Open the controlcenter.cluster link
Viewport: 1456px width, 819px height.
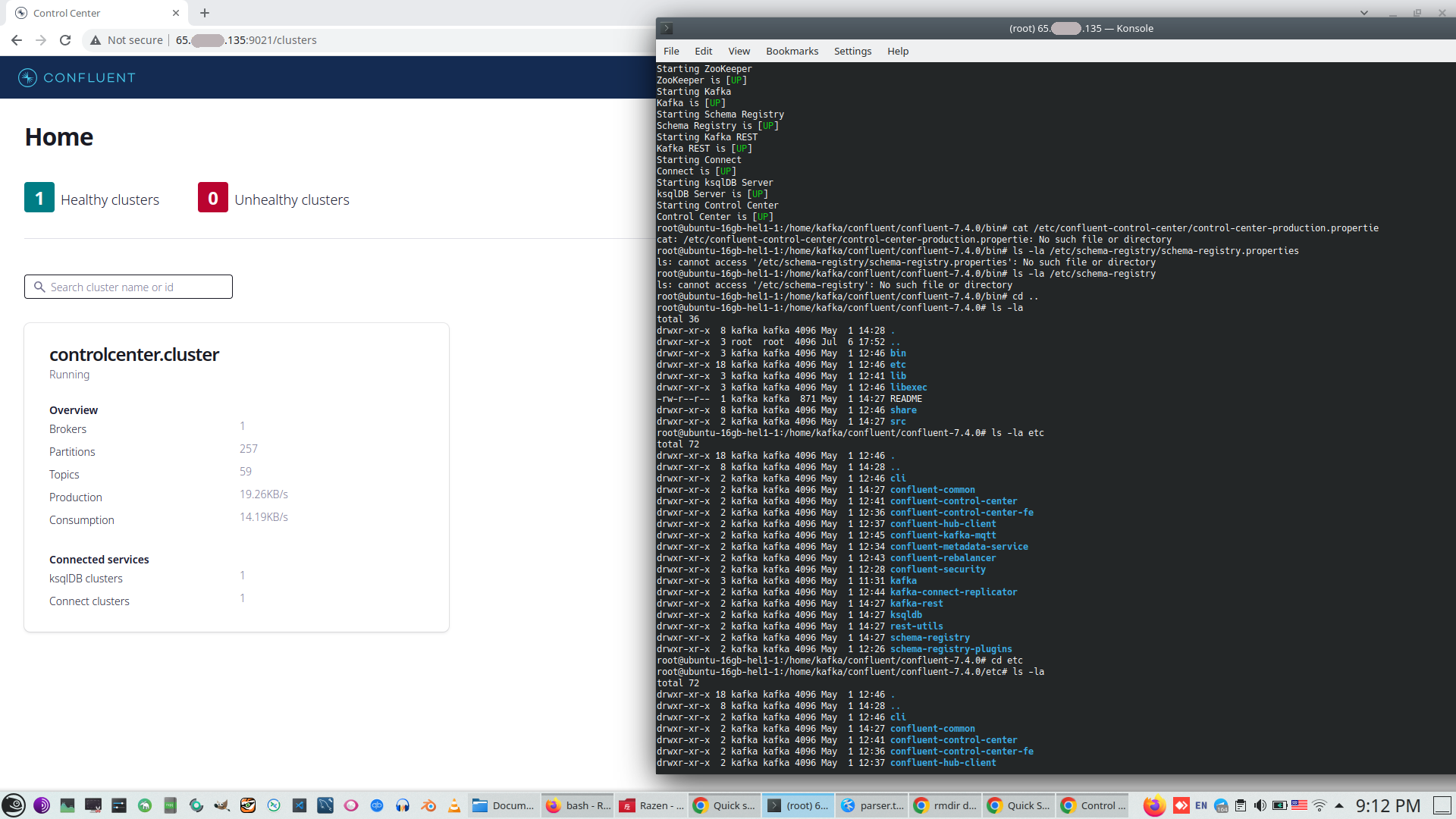[x=134, y=354]
